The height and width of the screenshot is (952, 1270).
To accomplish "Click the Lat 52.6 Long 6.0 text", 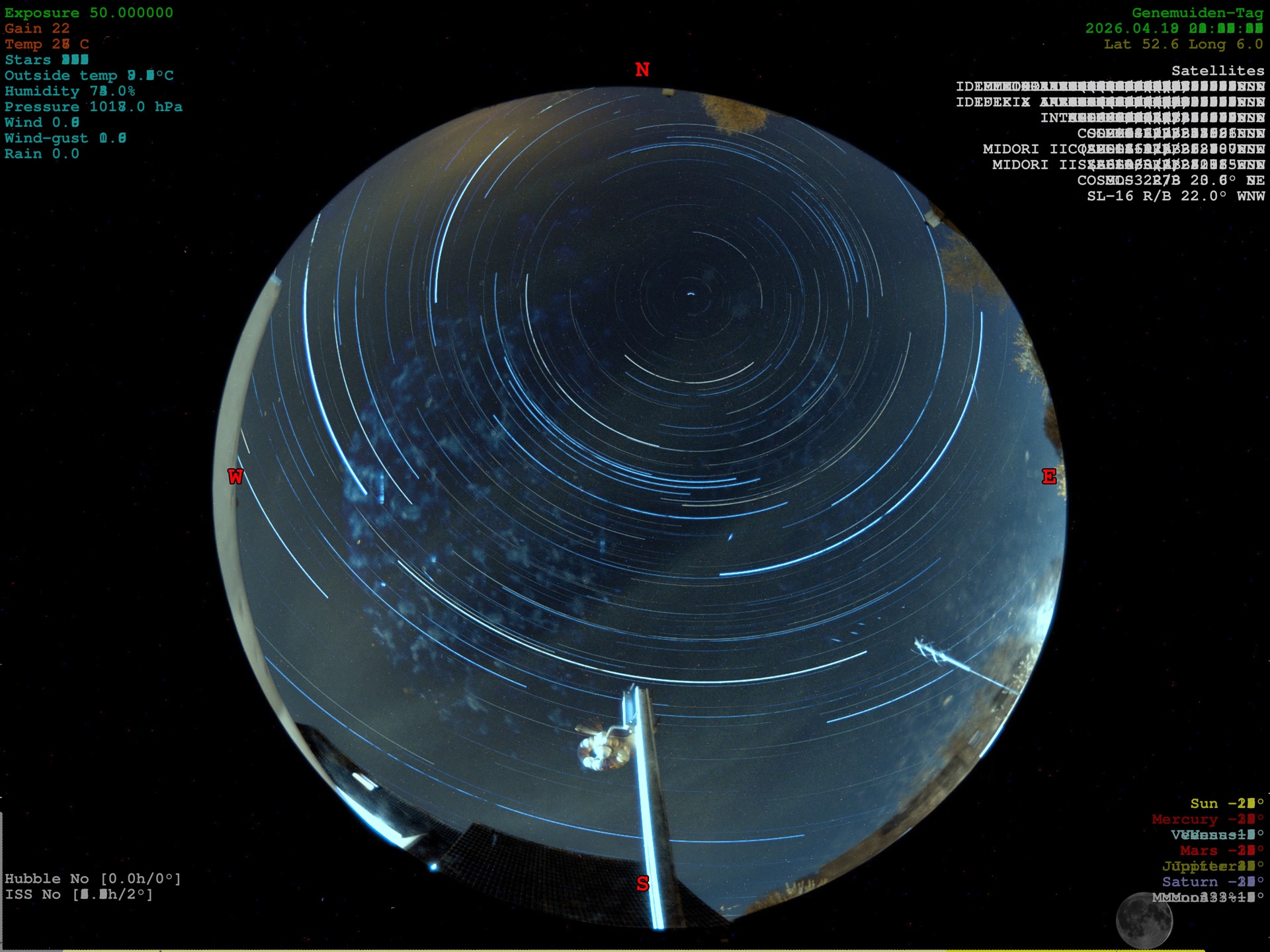I will point(1183,44).
